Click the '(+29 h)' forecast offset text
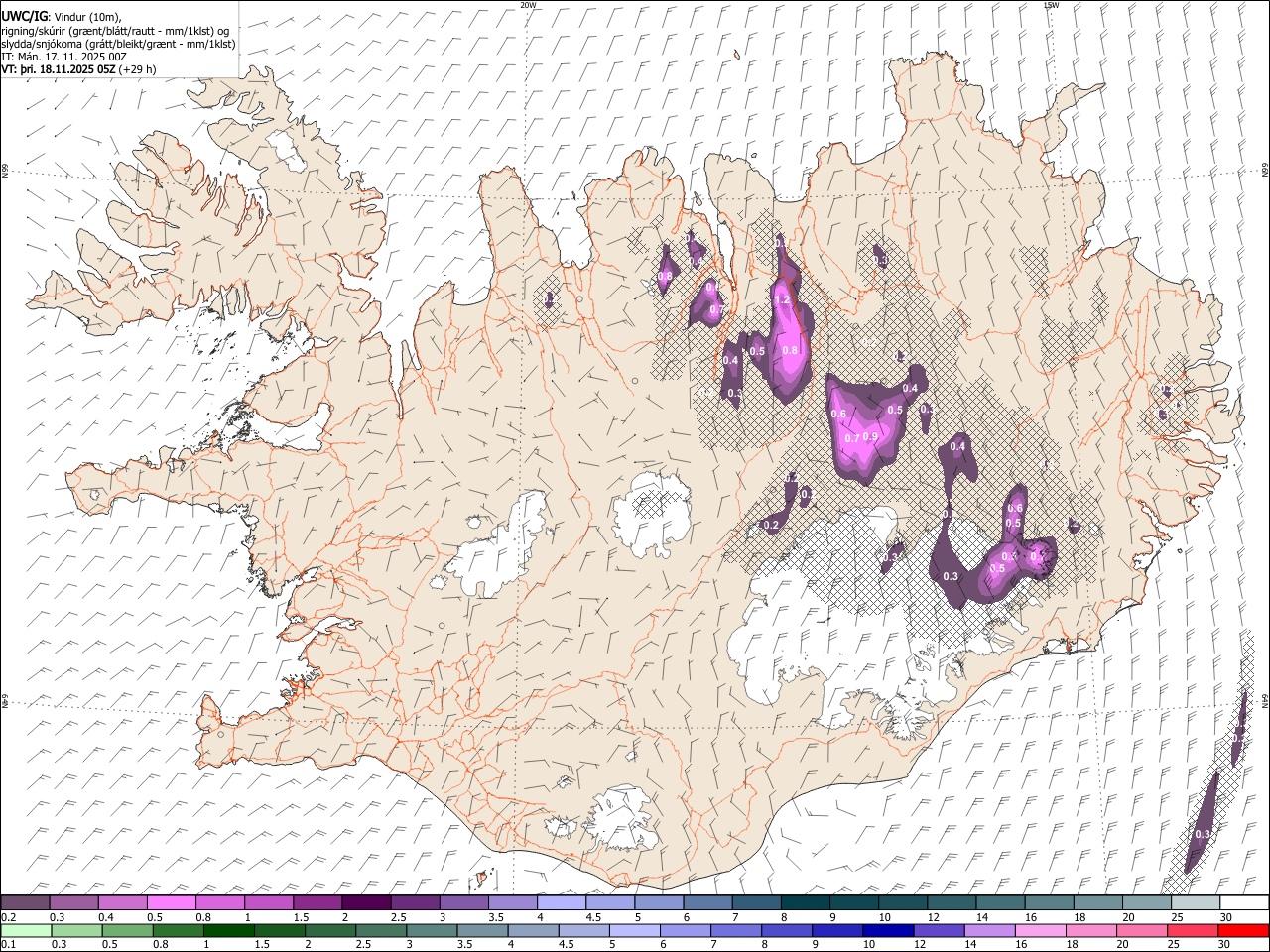Image resolution: width=1270 pixels, height=952 pixels. tap(137, 69)
